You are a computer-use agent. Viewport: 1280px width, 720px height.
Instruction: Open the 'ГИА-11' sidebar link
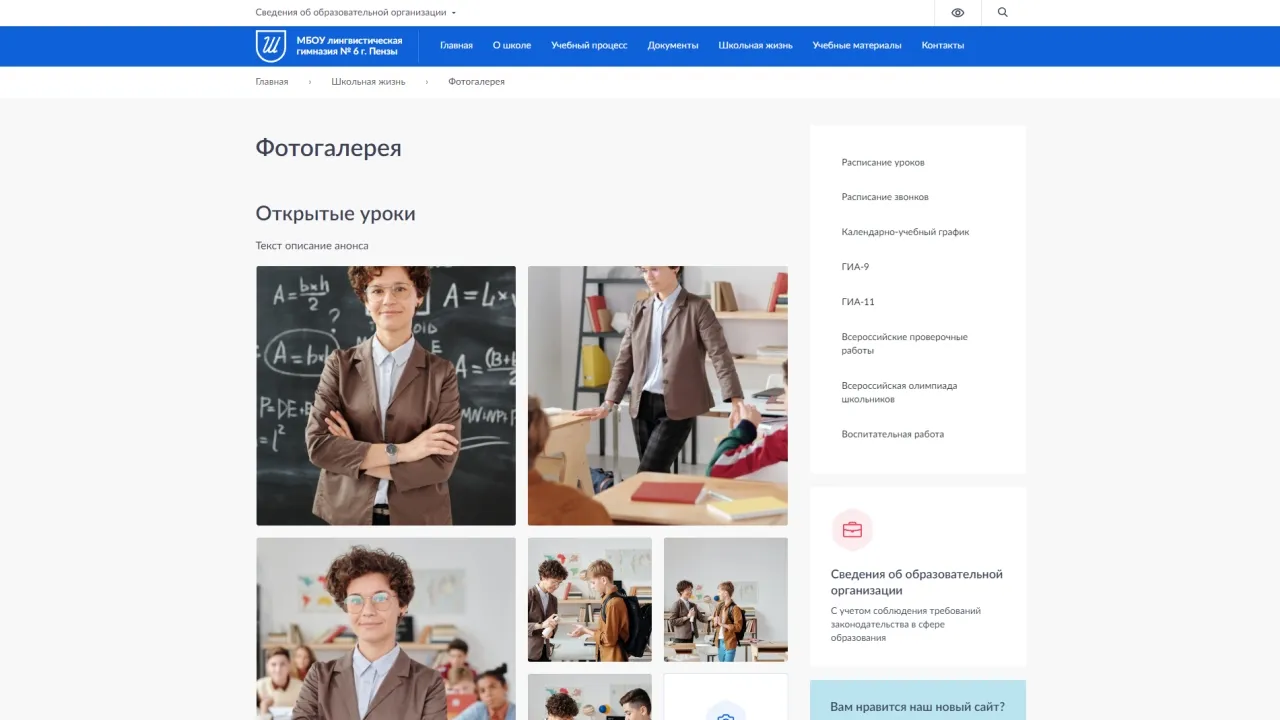click(858, 302)
